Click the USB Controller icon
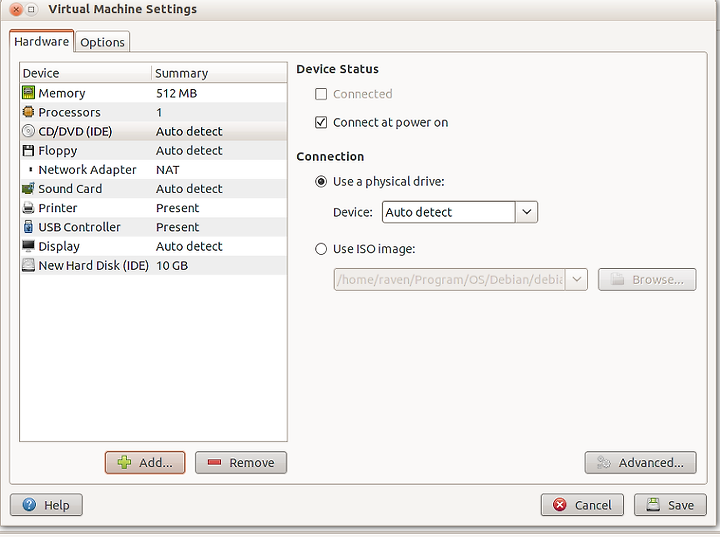Image resolution: width=720 pixels, height=537 pixels. click(x=28, y=227)
